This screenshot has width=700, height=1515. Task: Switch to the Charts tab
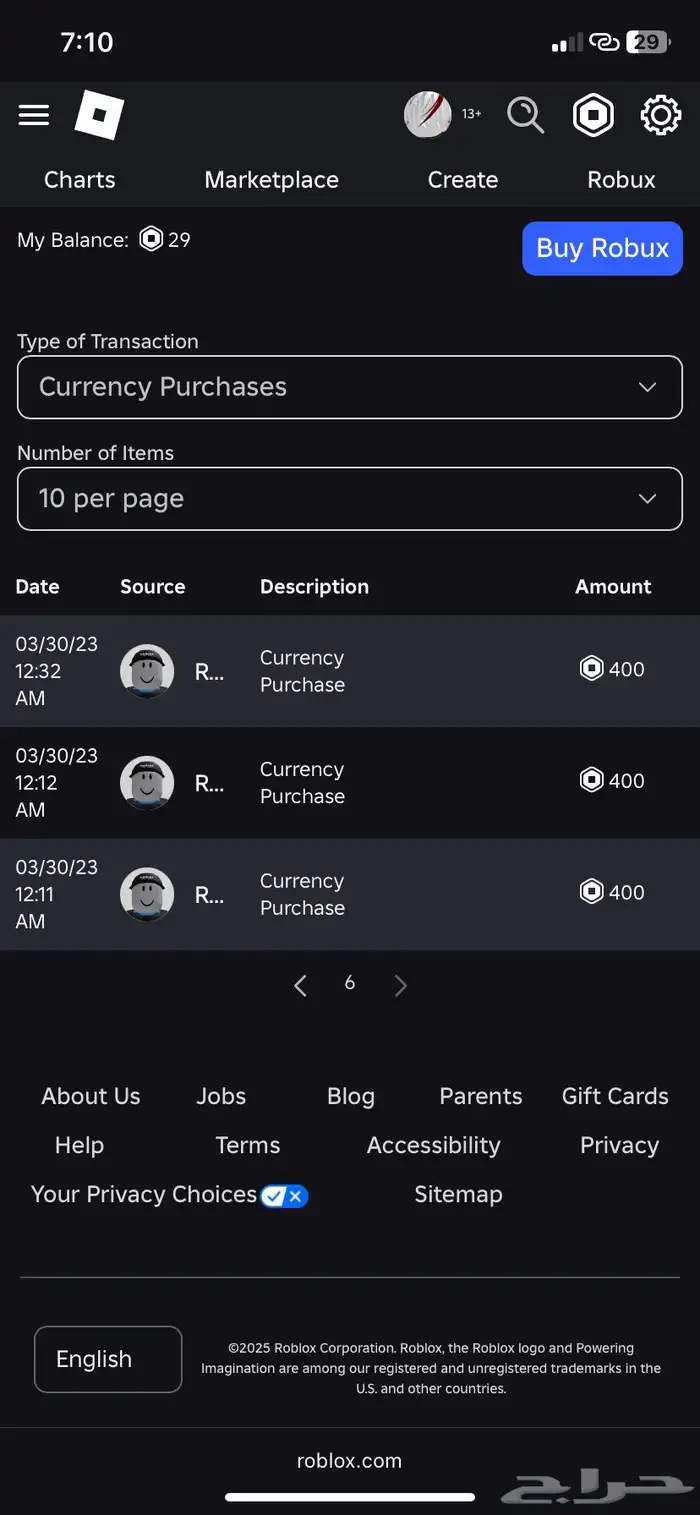click(79, 180)
